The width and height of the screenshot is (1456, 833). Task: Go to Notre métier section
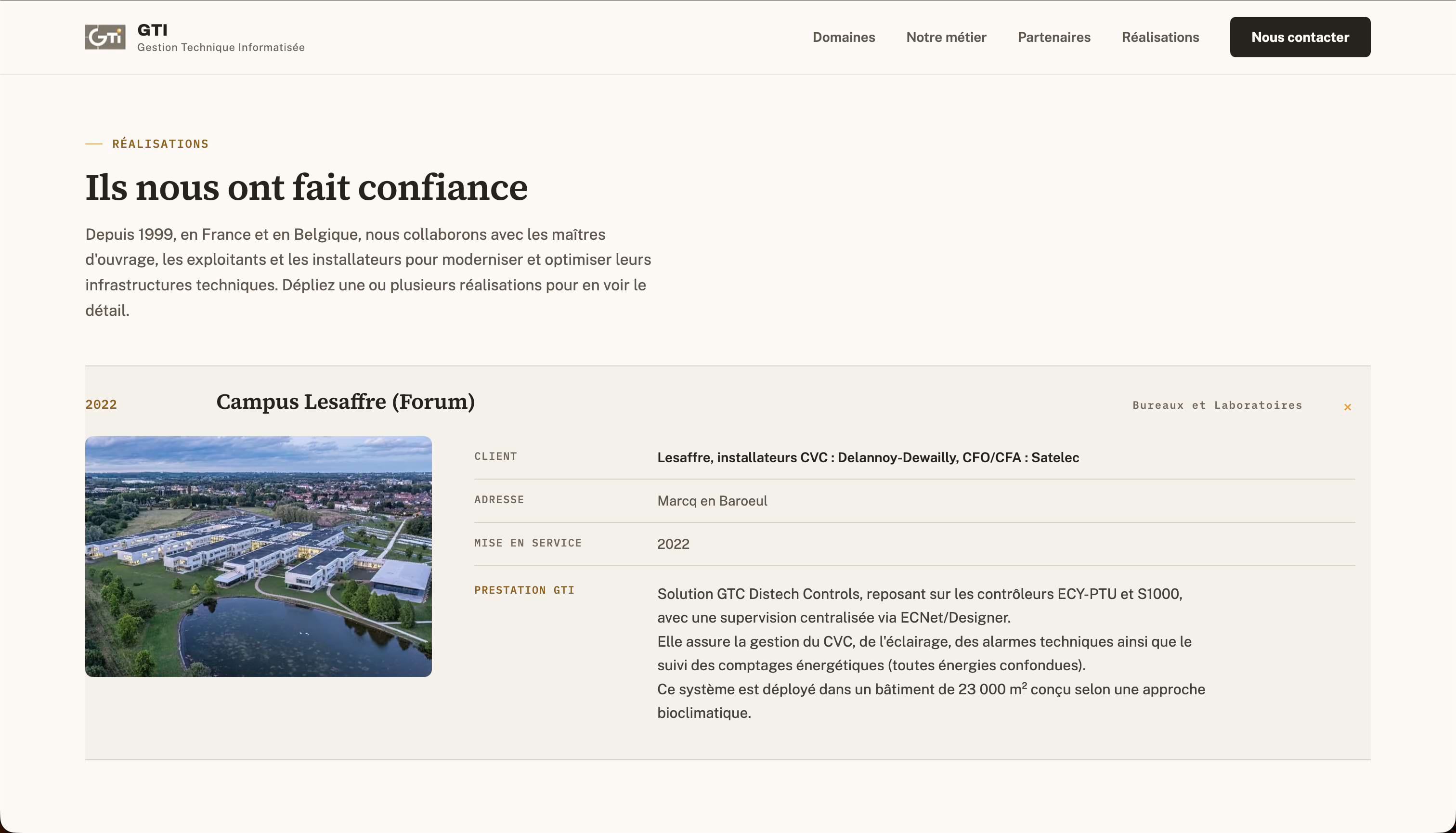pyautogui.click(x=946, y=37)
